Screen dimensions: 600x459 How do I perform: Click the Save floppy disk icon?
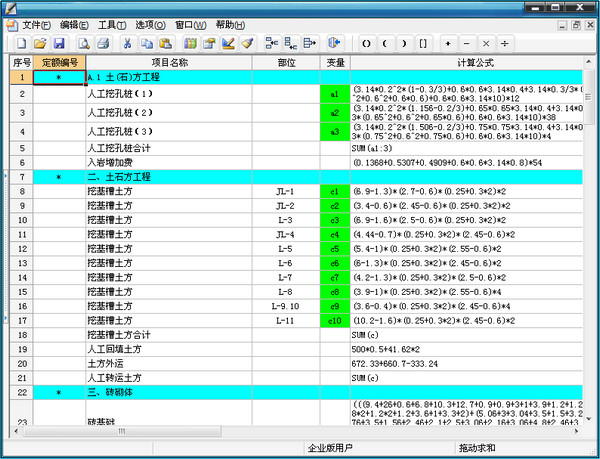coord(59,44)
